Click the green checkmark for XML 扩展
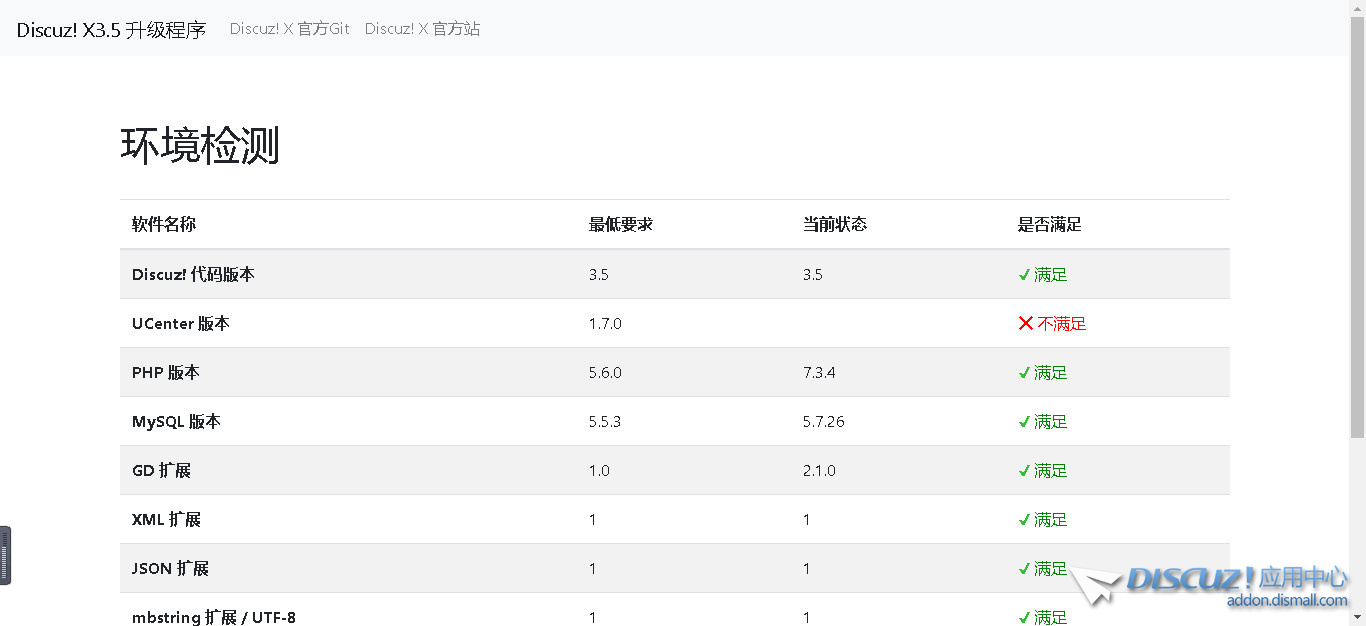The image size is (1366, 626). tap(1024, 519)
